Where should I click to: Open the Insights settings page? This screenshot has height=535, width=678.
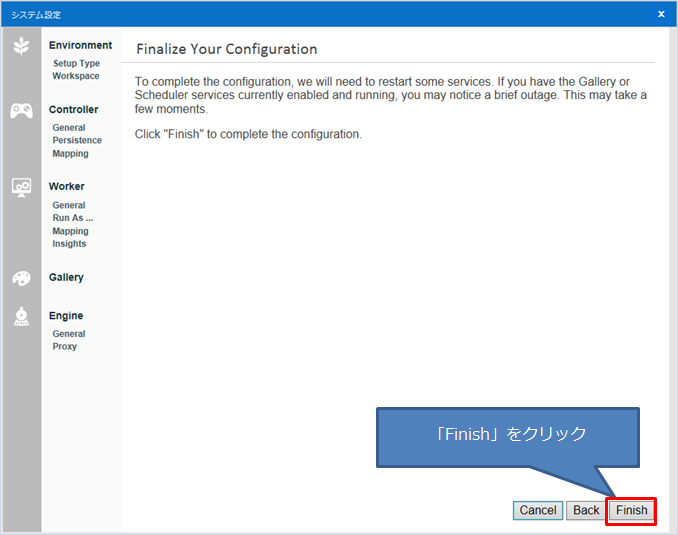click(x=69, y=243)
